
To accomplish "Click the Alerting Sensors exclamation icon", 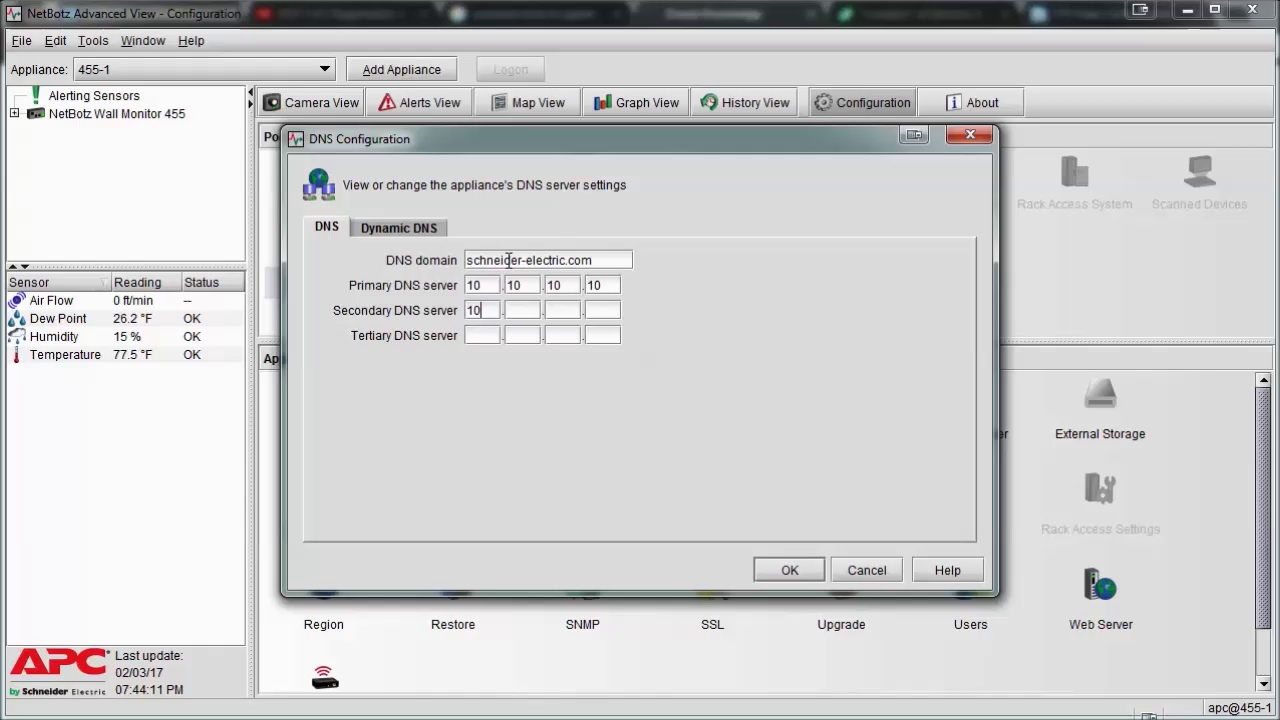I will pos(37,96).
